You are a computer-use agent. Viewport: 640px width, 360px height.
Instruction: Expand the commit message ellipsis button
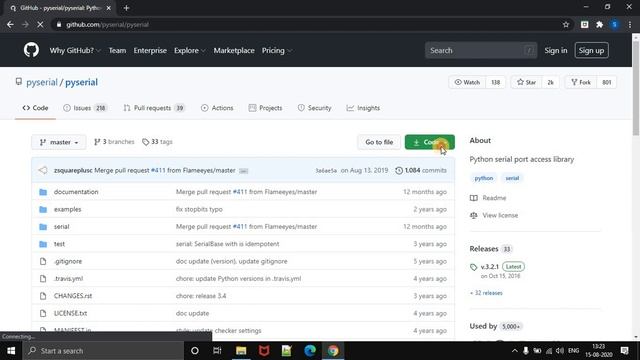pos(243,171)
